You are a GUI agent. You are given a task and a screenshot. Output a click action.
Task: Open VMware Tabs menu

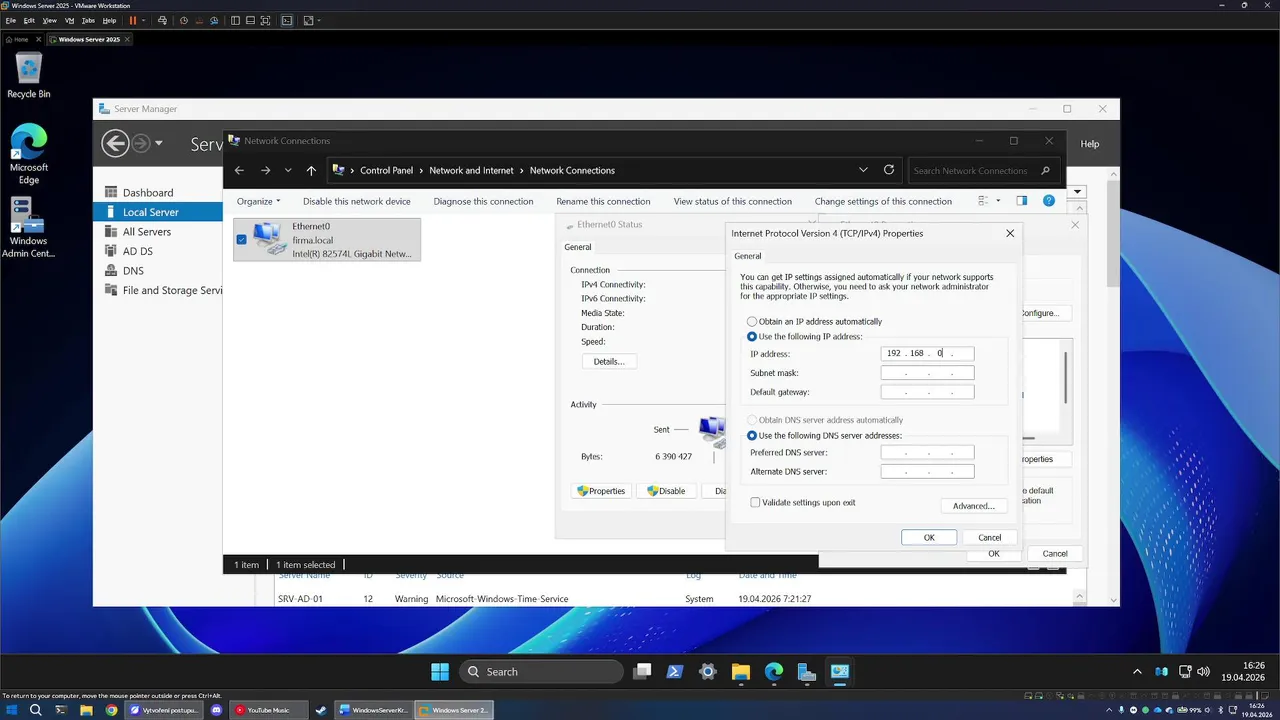coord(88,20)
